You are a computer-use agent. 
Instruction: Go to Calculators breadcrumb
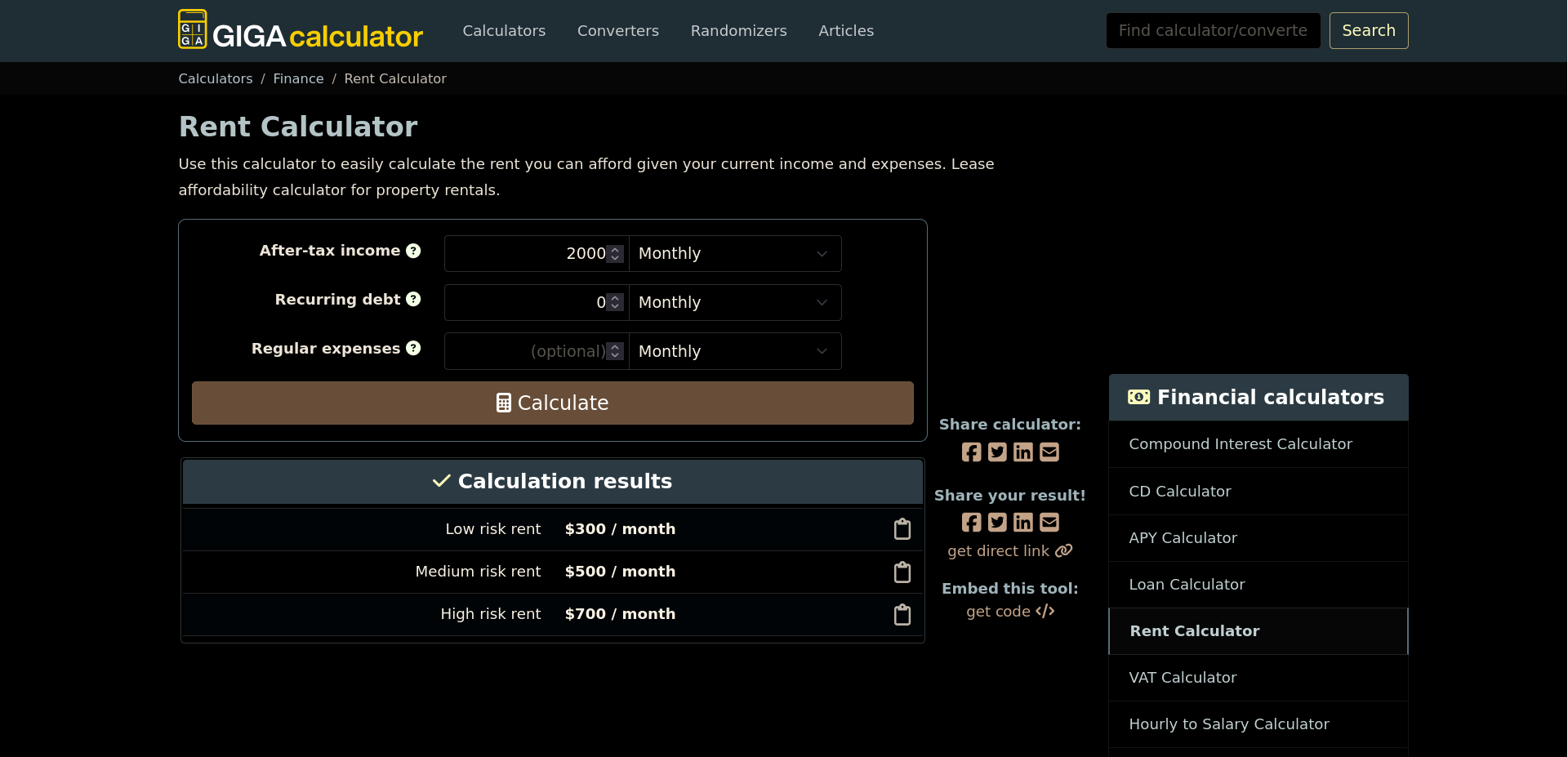216,78
